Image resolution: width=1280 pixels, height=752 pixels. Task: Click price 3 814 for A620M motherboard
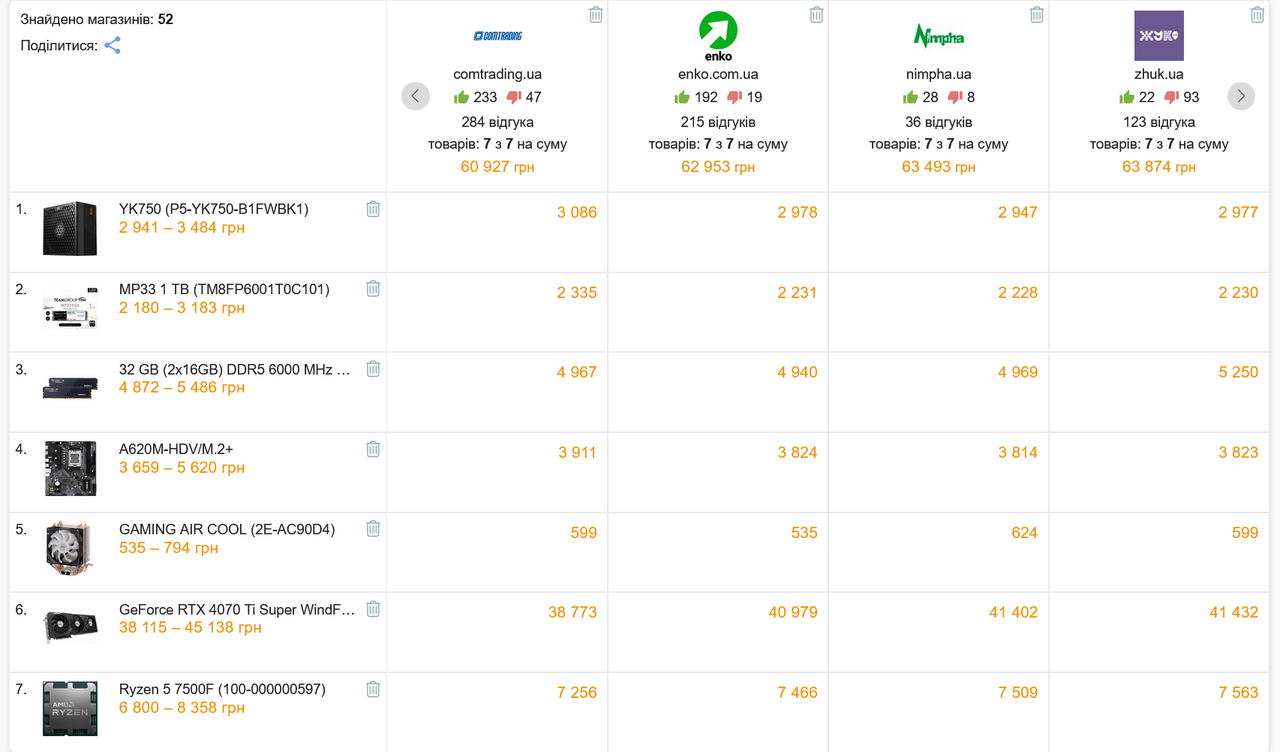[x=1018, y=452]
